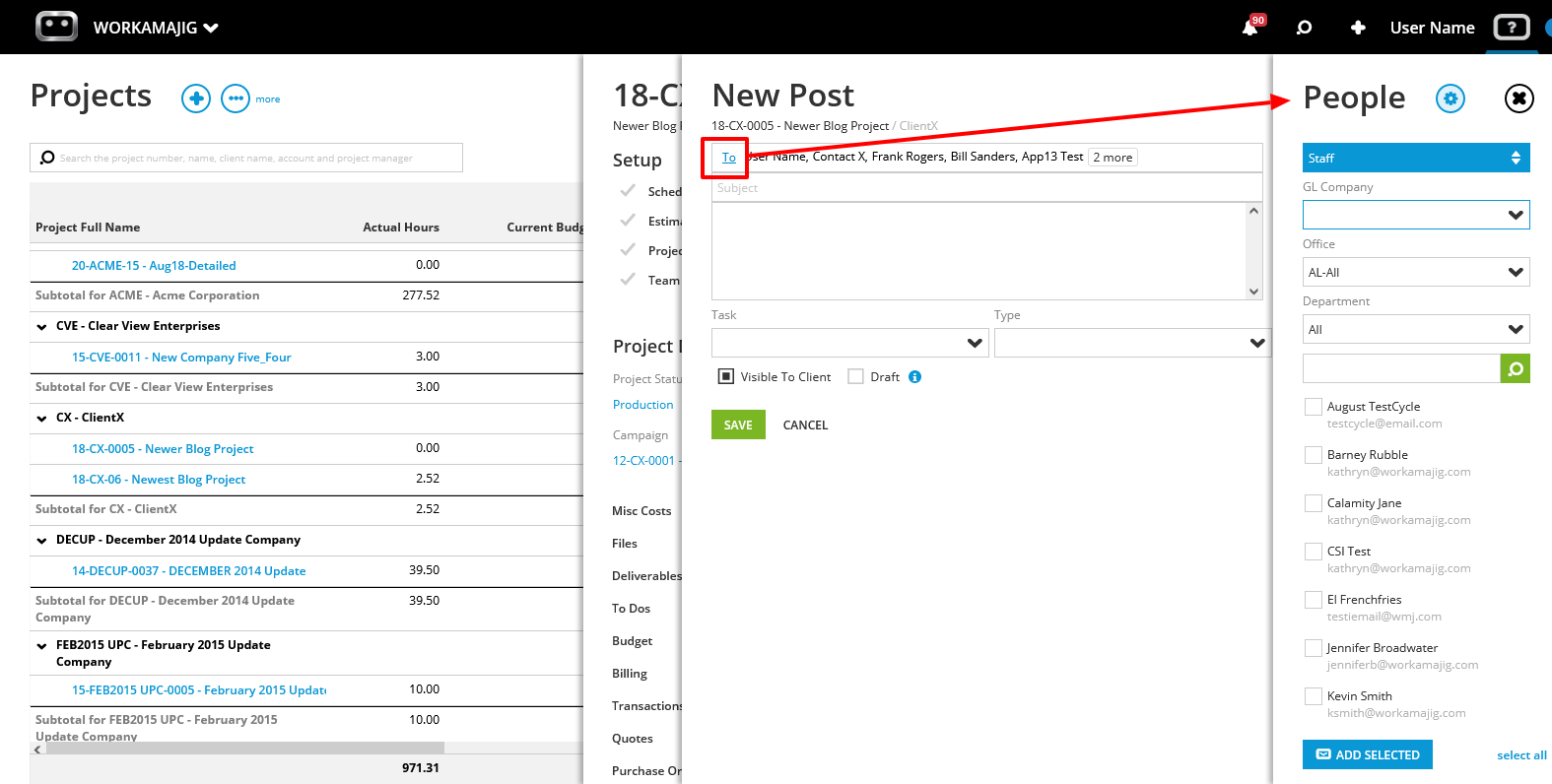Open the Type dropdown
The width and height of the screenshot is (1552, 784).
click(x=1132, y=343)
